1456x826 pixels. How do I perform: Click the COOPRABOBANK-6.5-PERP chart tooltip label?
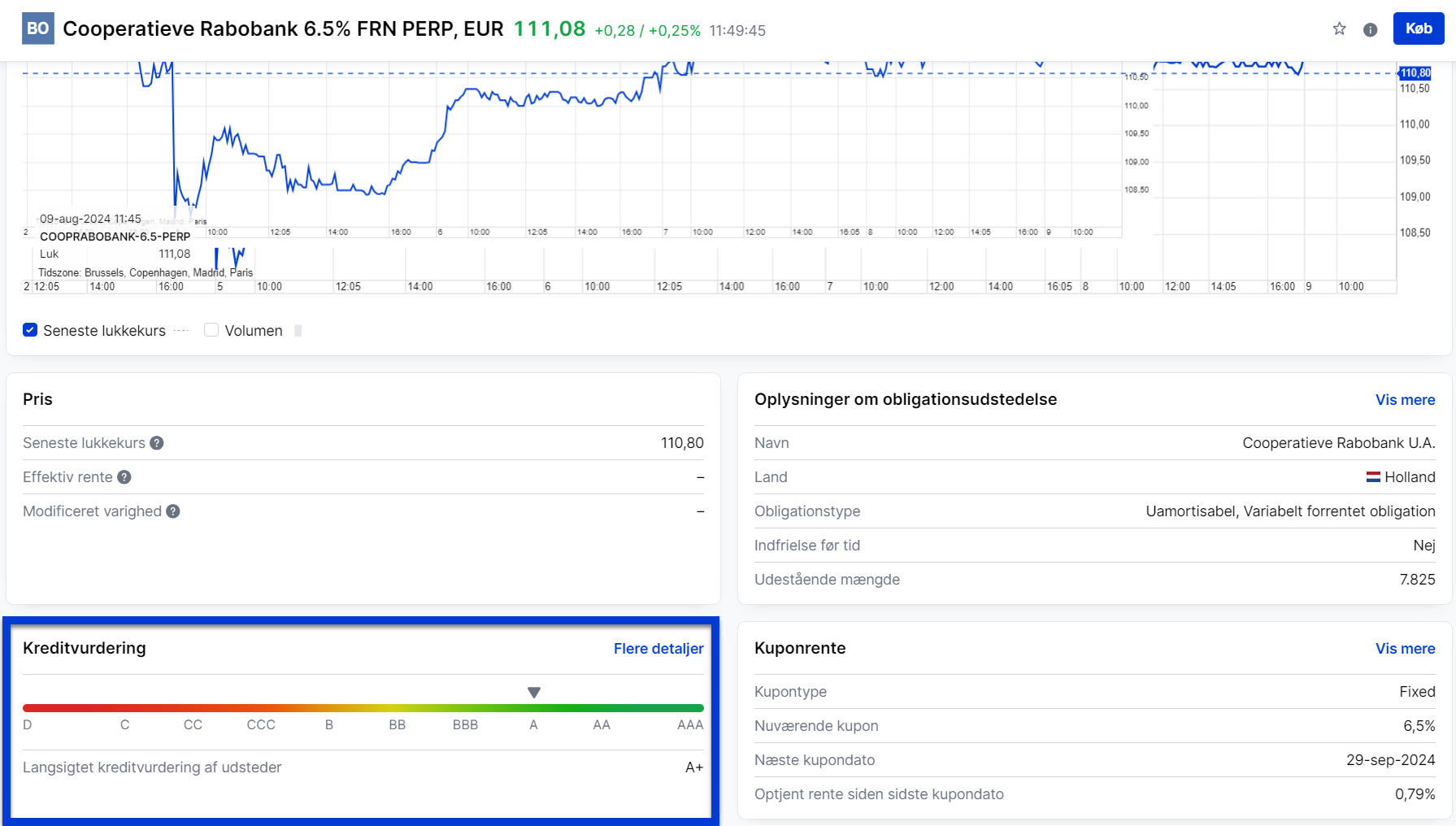pyautogui.click(x=115, y=237)
